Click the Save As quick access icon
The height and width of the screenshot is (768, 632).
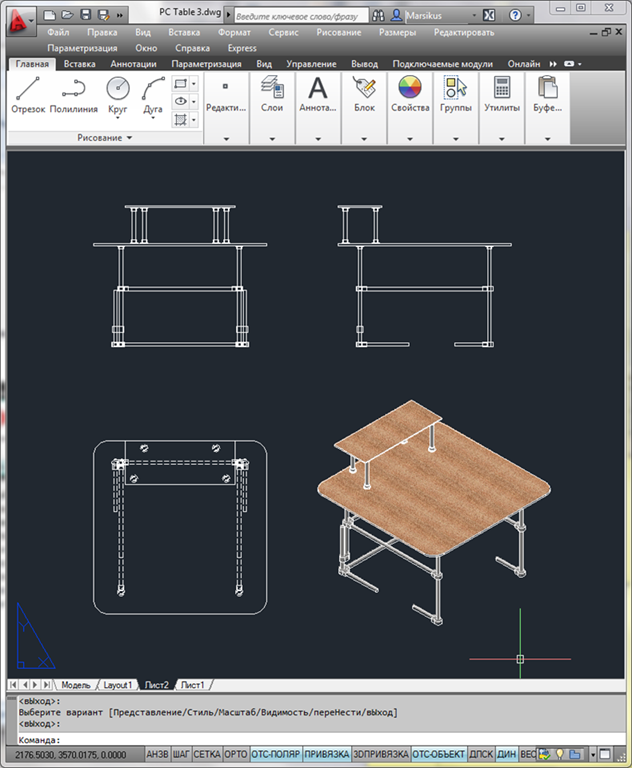pyautogui.click(x=103, y=15)
